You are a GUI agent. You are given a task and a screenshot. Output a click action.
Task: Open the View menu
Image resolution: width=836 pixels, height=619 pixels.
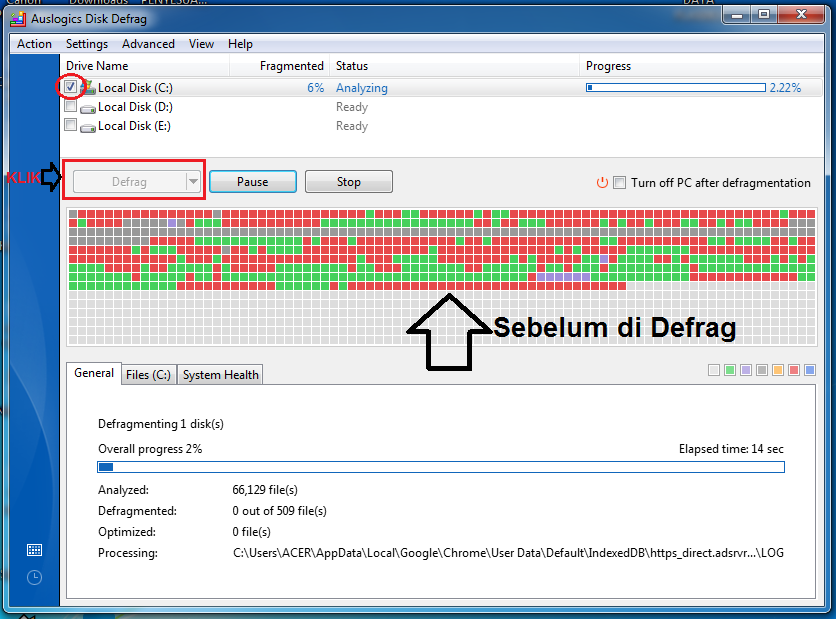pyautogui.click(x=201, y=44)
